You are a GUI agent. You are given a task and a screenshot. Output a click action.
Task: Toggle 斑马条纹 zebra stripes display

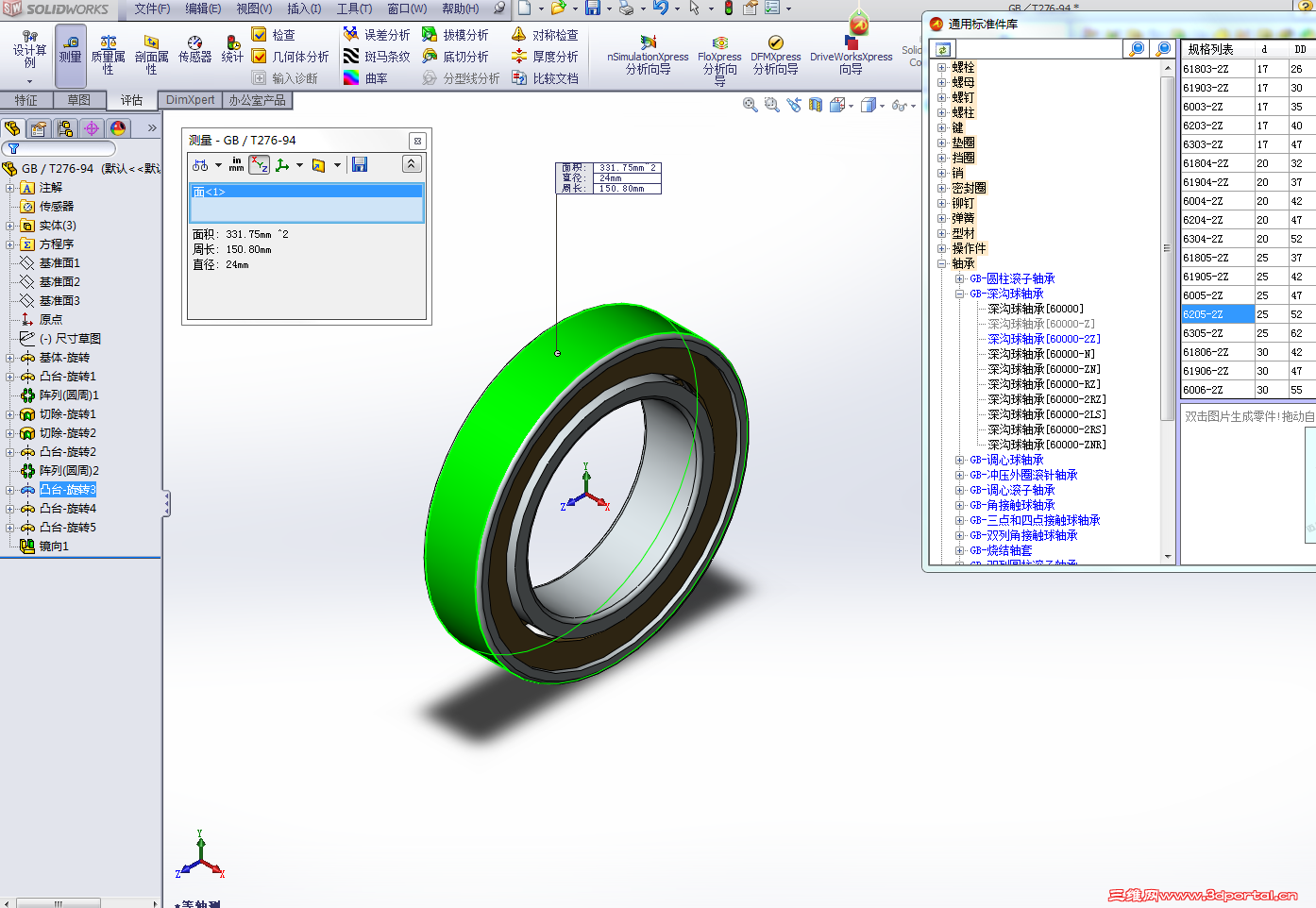(377, 57)
